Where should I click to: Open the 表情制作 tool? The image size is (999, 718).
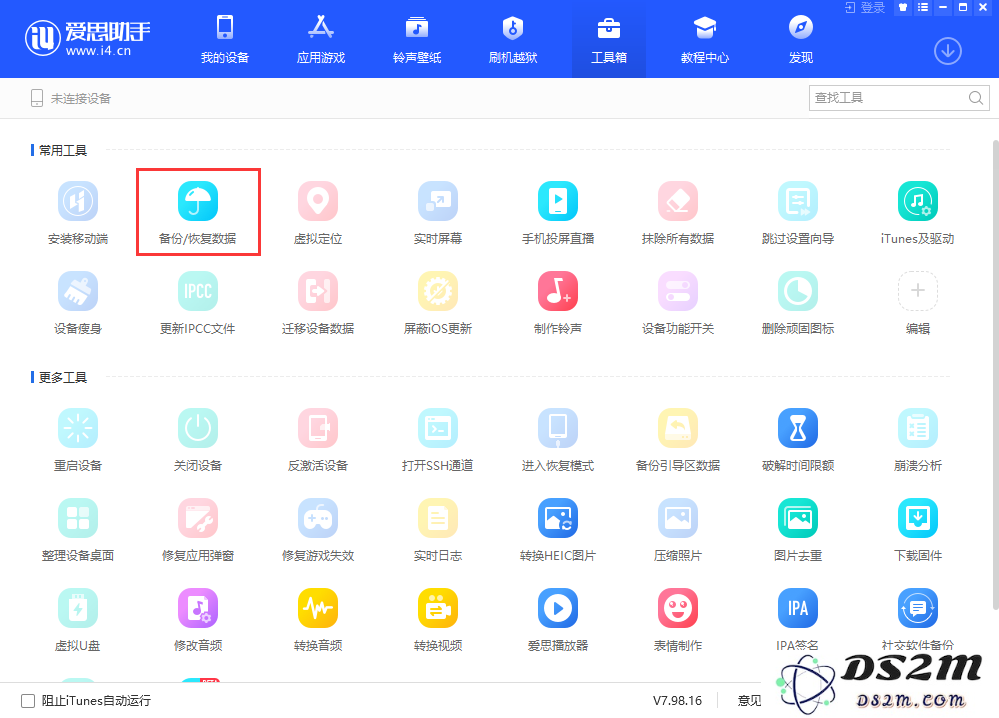pos(678,621)
